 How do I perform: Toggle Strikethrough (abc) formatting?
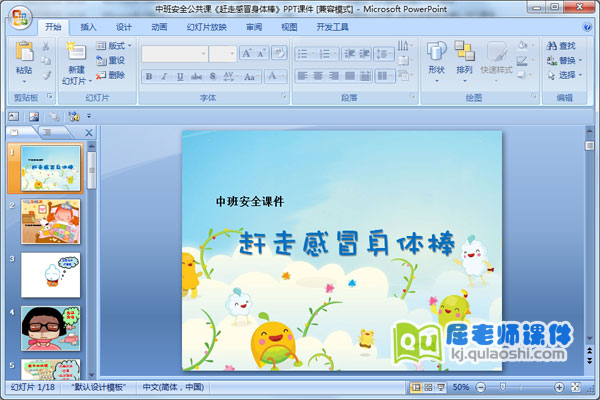pos(196,76)
